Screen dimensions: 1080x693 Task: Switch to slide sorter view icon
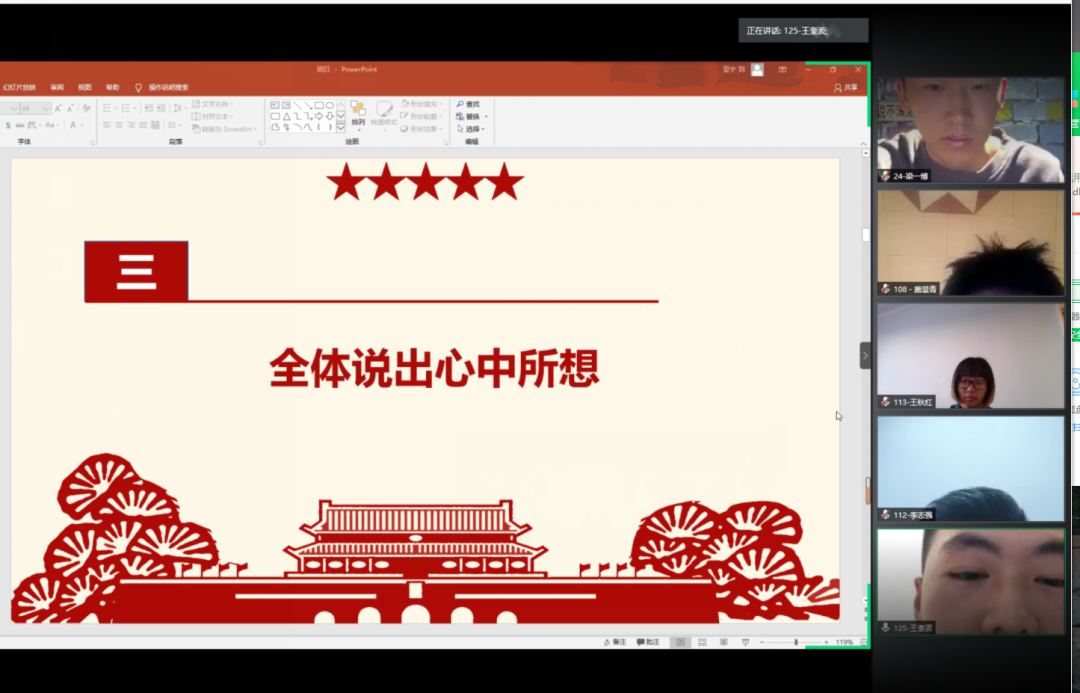[701, 642]
